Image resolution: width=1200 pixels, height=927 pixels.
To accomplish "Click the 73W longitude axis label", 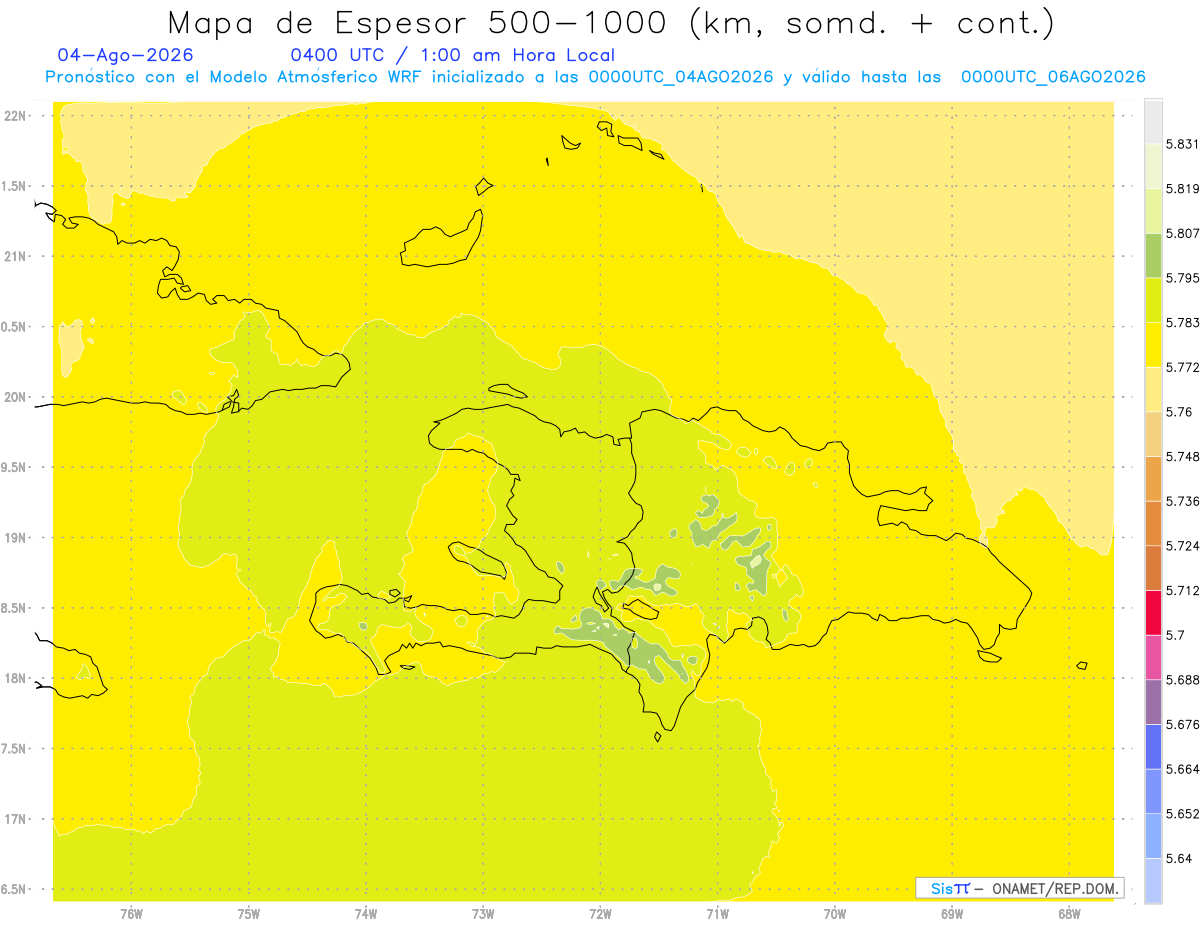I will click(x=483, y=913).
